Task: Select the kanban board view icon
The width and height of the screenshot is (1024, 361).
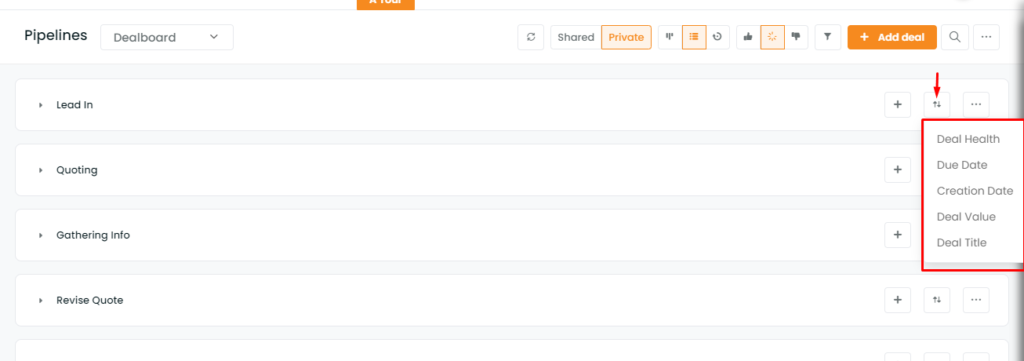Action: coord(669,37)
